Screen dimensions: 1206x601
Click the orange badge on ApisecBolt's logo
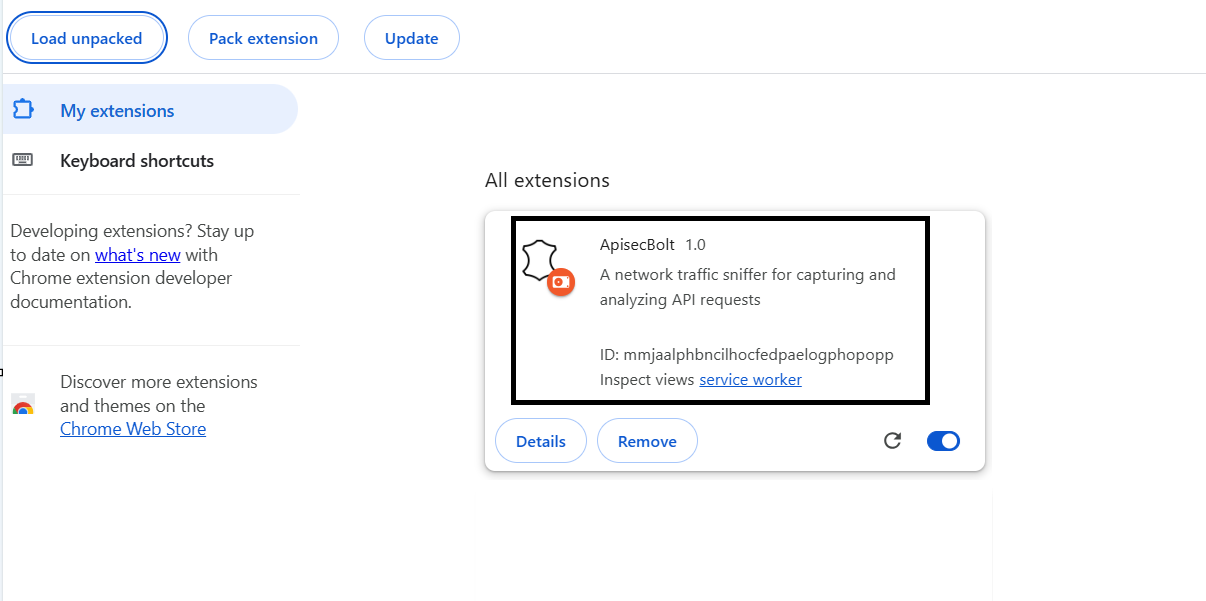(x=561, y=283)
